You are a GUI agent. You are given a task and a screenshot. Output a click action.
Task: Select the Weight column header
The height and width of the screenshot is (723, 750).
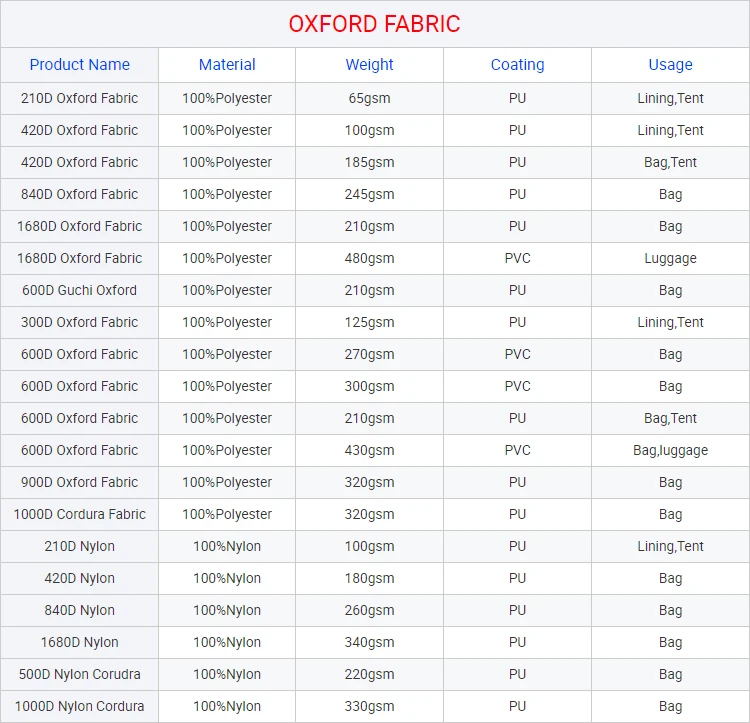(x=370, y=65)
